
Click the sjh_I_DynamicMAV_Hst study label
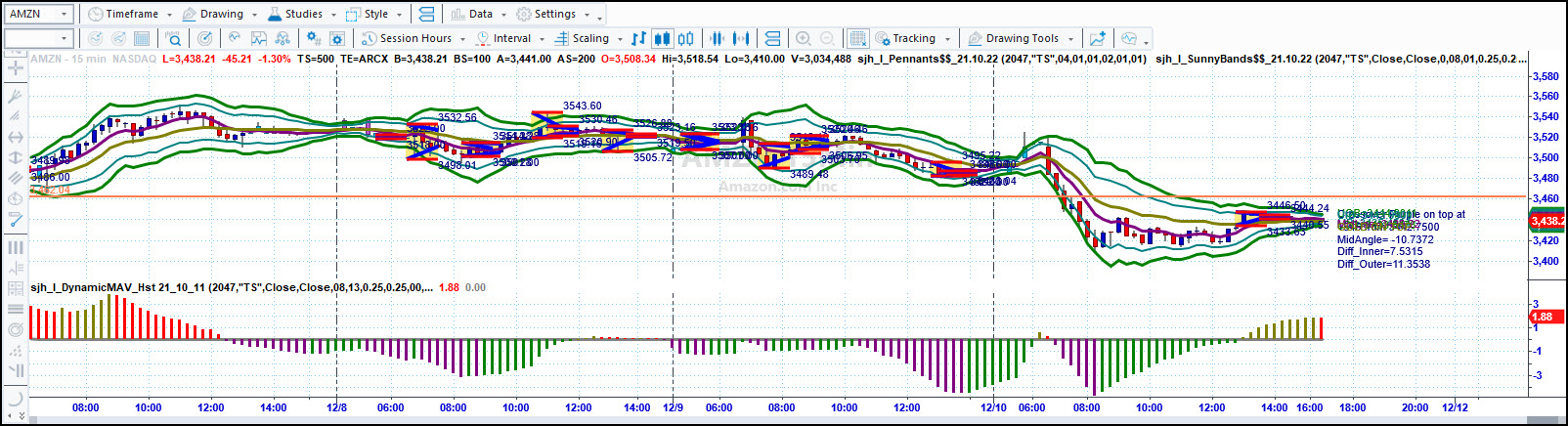click(x=231, y=287)
